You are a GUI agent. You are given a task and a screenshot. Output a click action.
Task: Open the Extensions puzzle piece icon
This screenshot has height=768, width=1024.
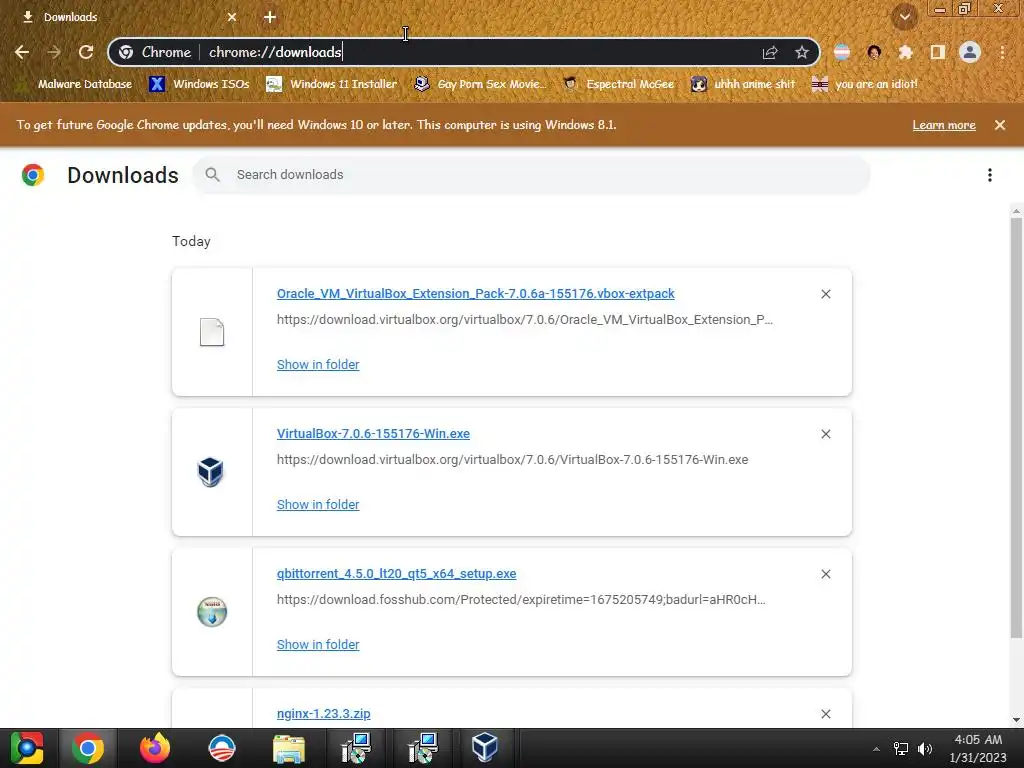(905, 52)
